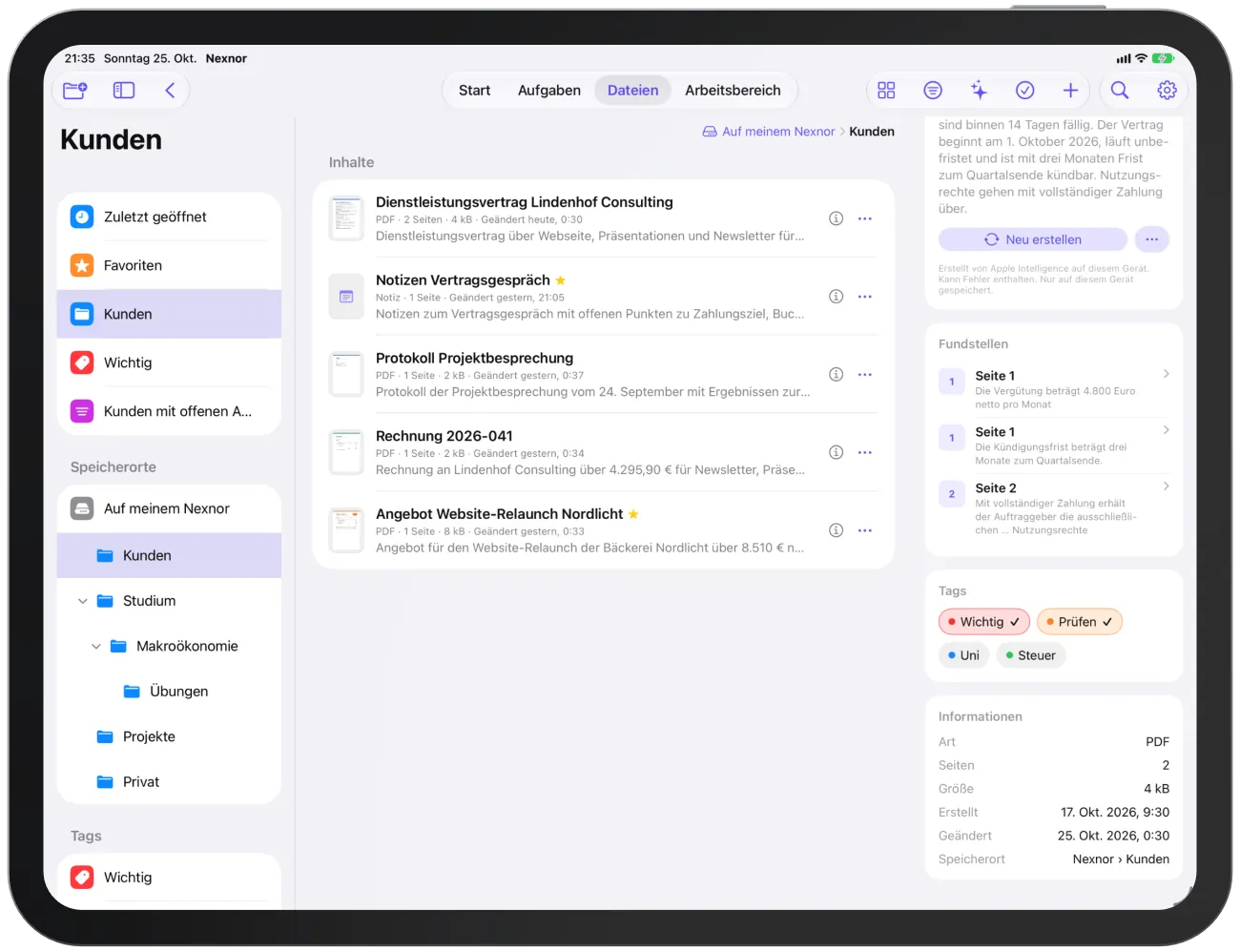Select the Übungen folder

[169, 692]
